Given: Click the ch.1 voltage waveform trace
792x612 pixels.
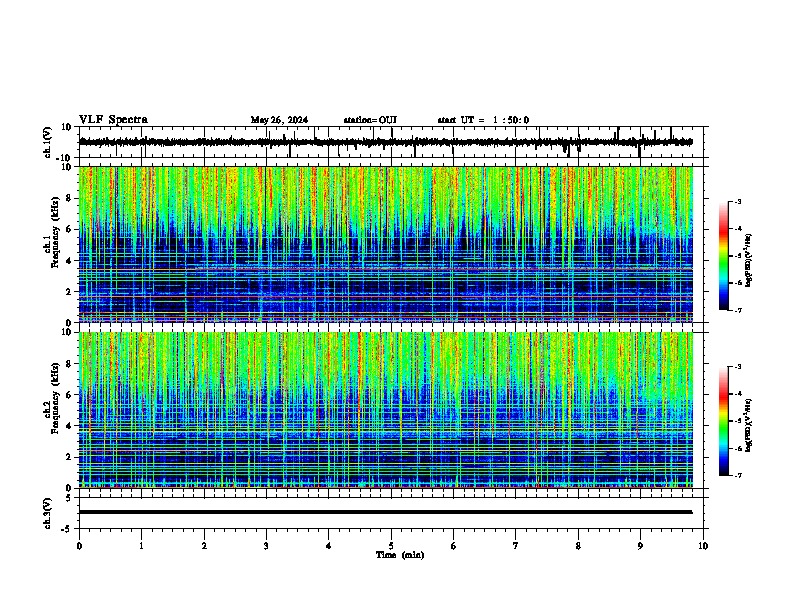Looking at the screenshot, I should (385, 142).
